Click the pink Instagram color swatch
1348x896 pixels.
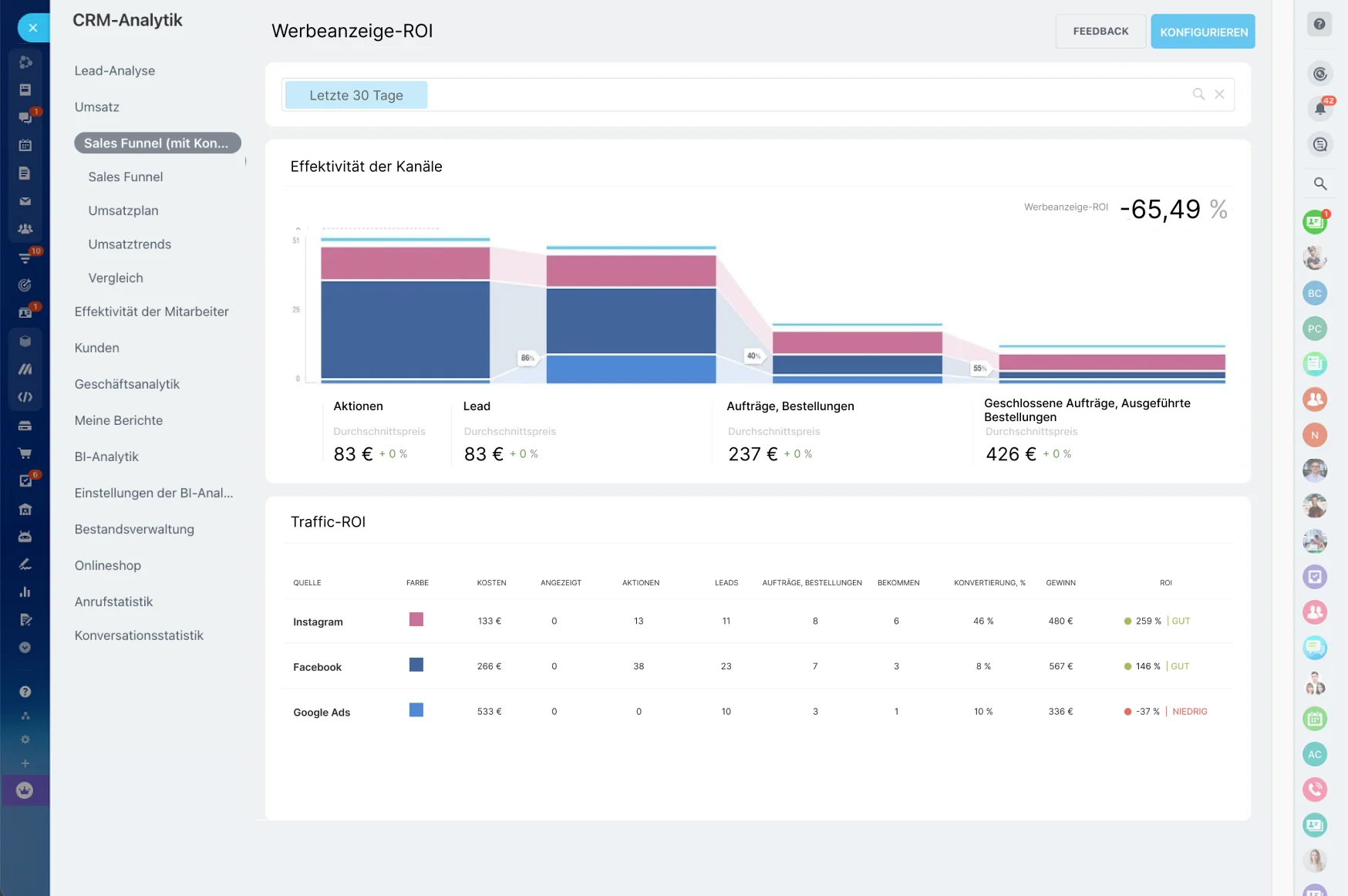click(x=416, y=619)
